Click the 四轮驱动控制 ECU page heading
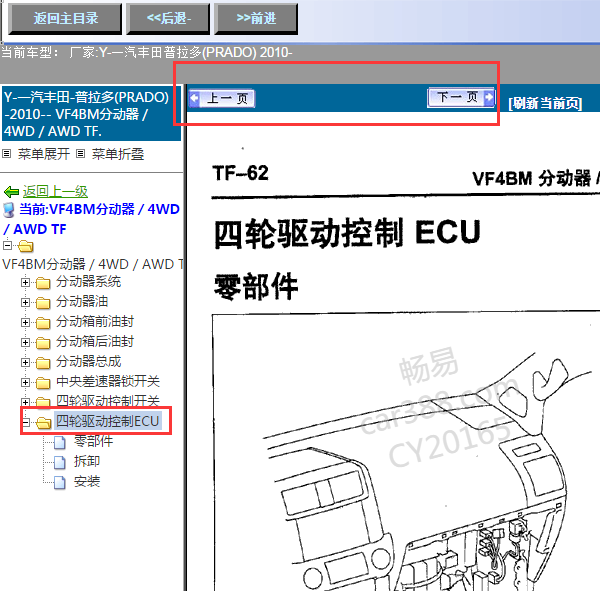The width and height of the screenshot is (600, 591). 347,233
